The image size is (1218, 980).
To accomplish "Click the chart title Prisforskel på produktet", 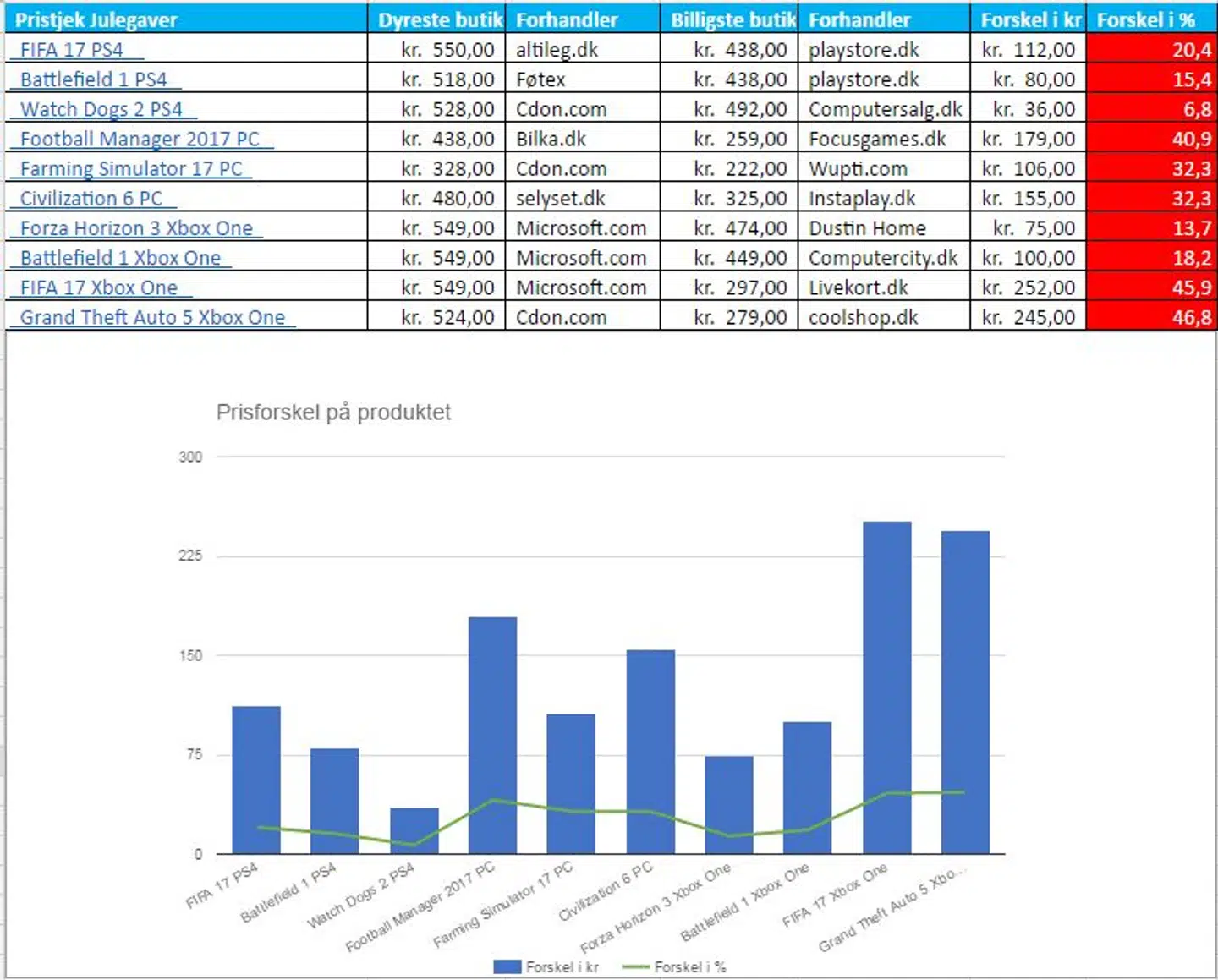I will (x=333, y=412).
